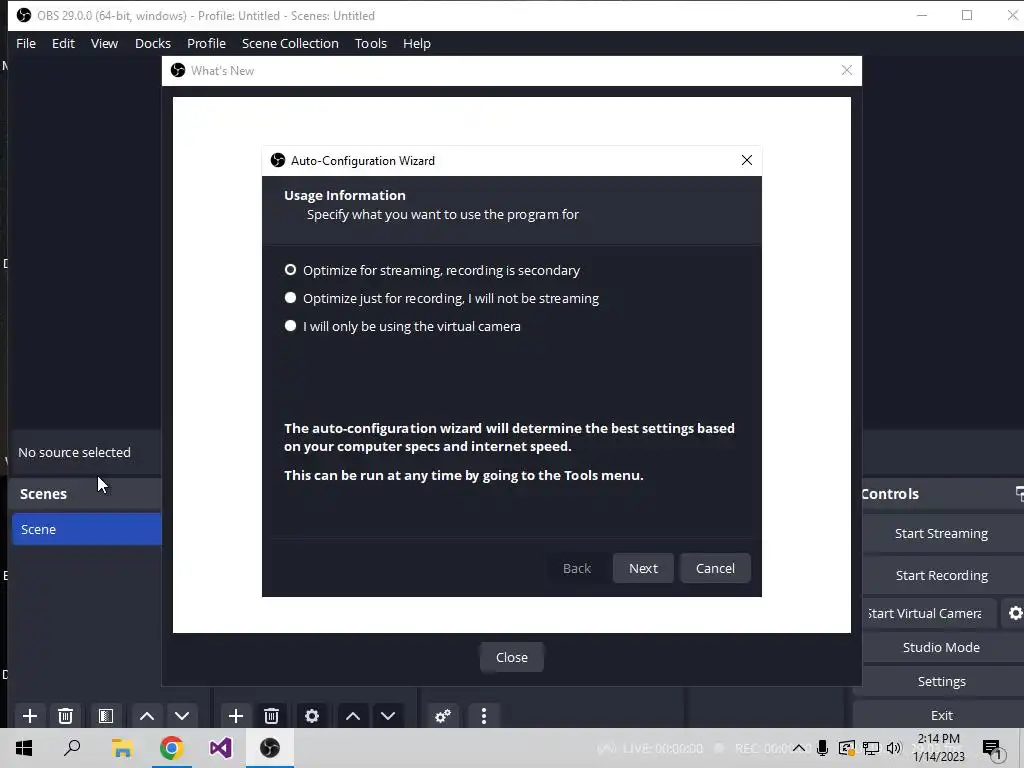Open the File menu

(26, 43)
